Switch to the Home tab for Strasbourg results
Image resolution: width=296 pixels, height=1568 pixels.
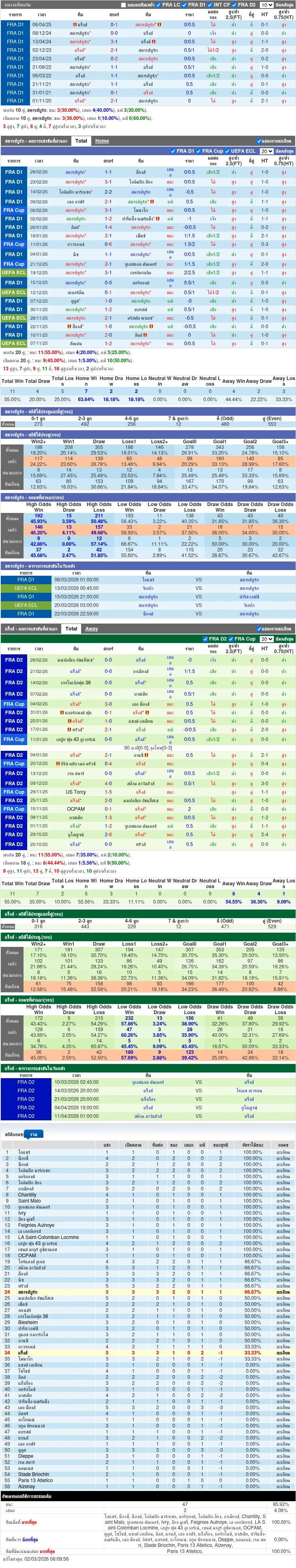click(102, 141)
